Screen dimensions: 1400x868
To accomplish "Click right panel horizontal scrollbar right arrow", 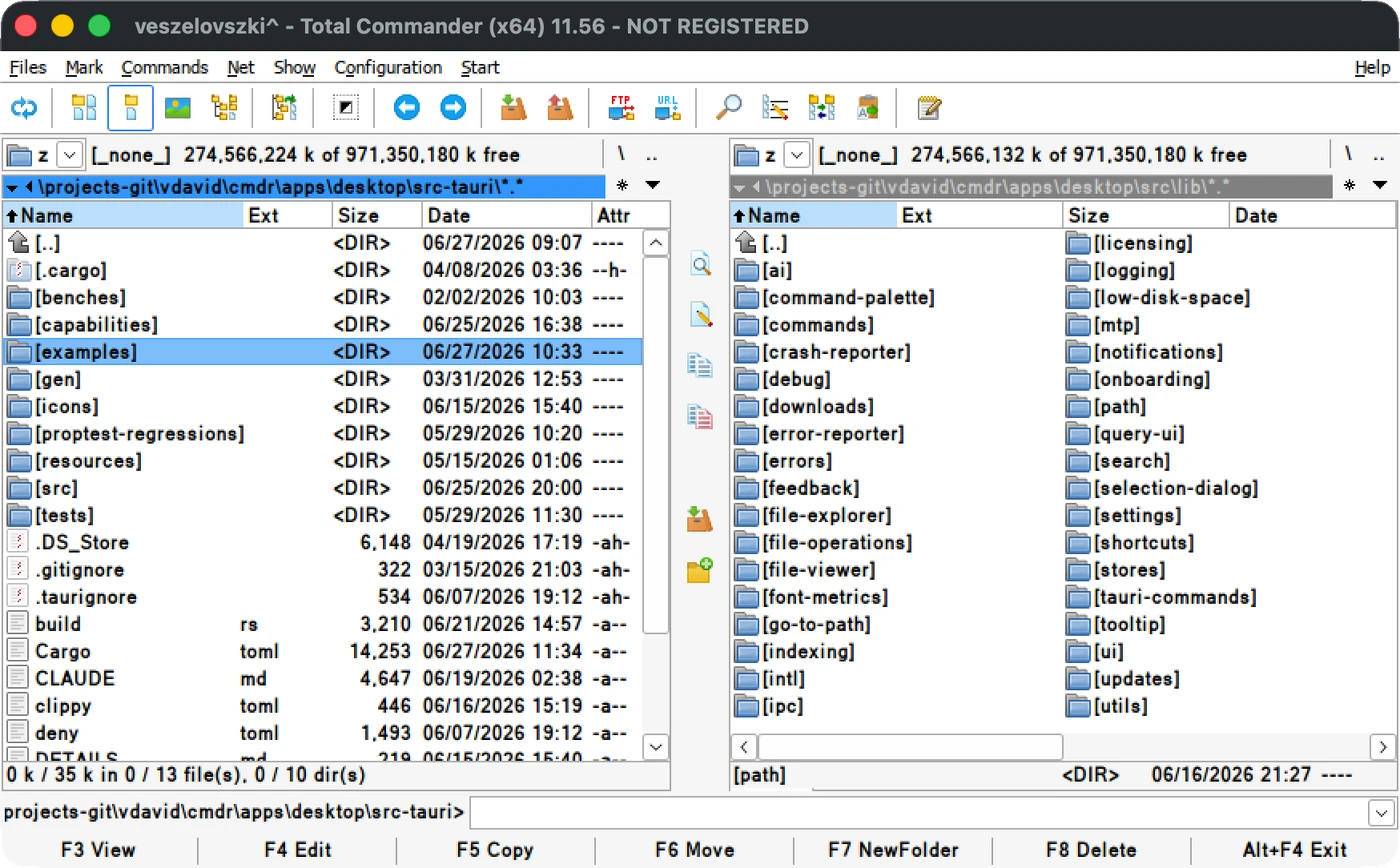I will [1383, 746].
